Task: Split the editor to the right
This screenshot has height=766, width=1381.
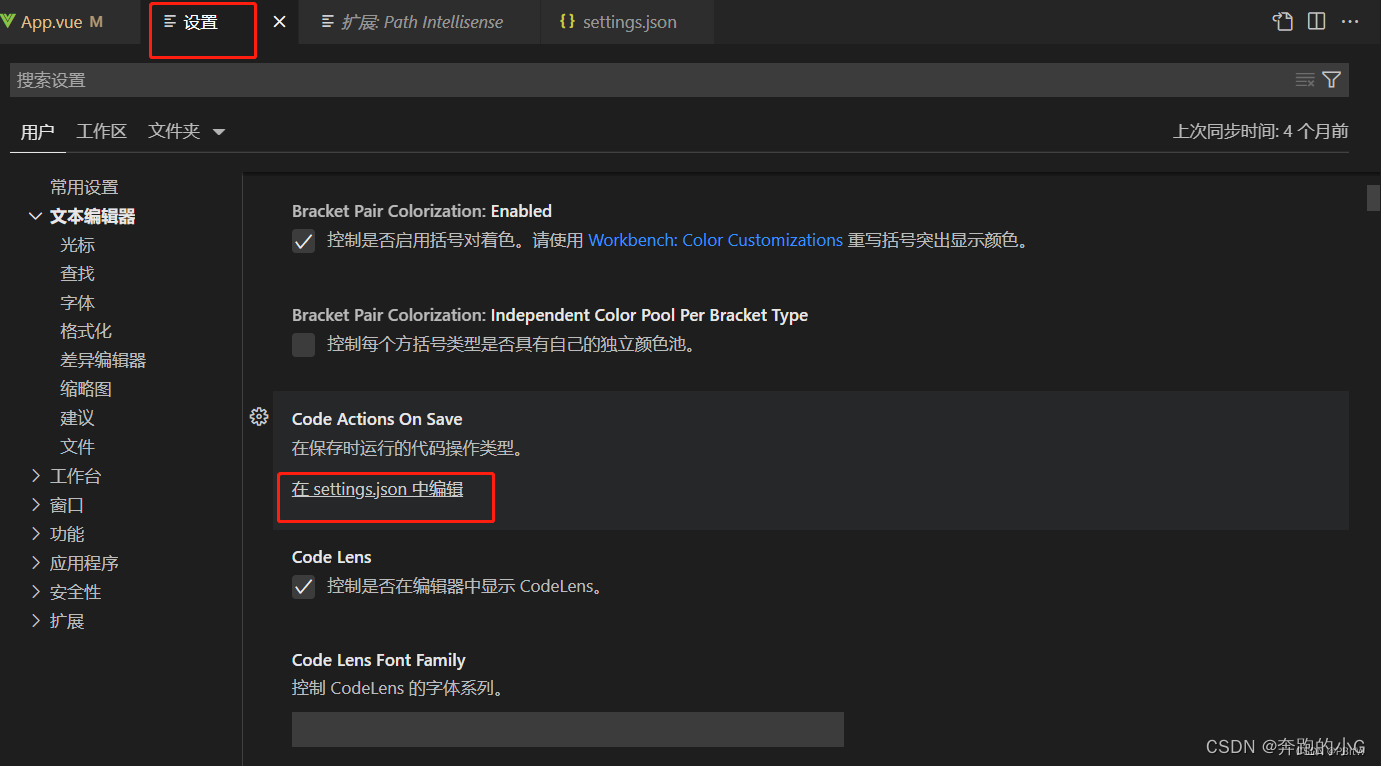Action: click(1317, 22)
